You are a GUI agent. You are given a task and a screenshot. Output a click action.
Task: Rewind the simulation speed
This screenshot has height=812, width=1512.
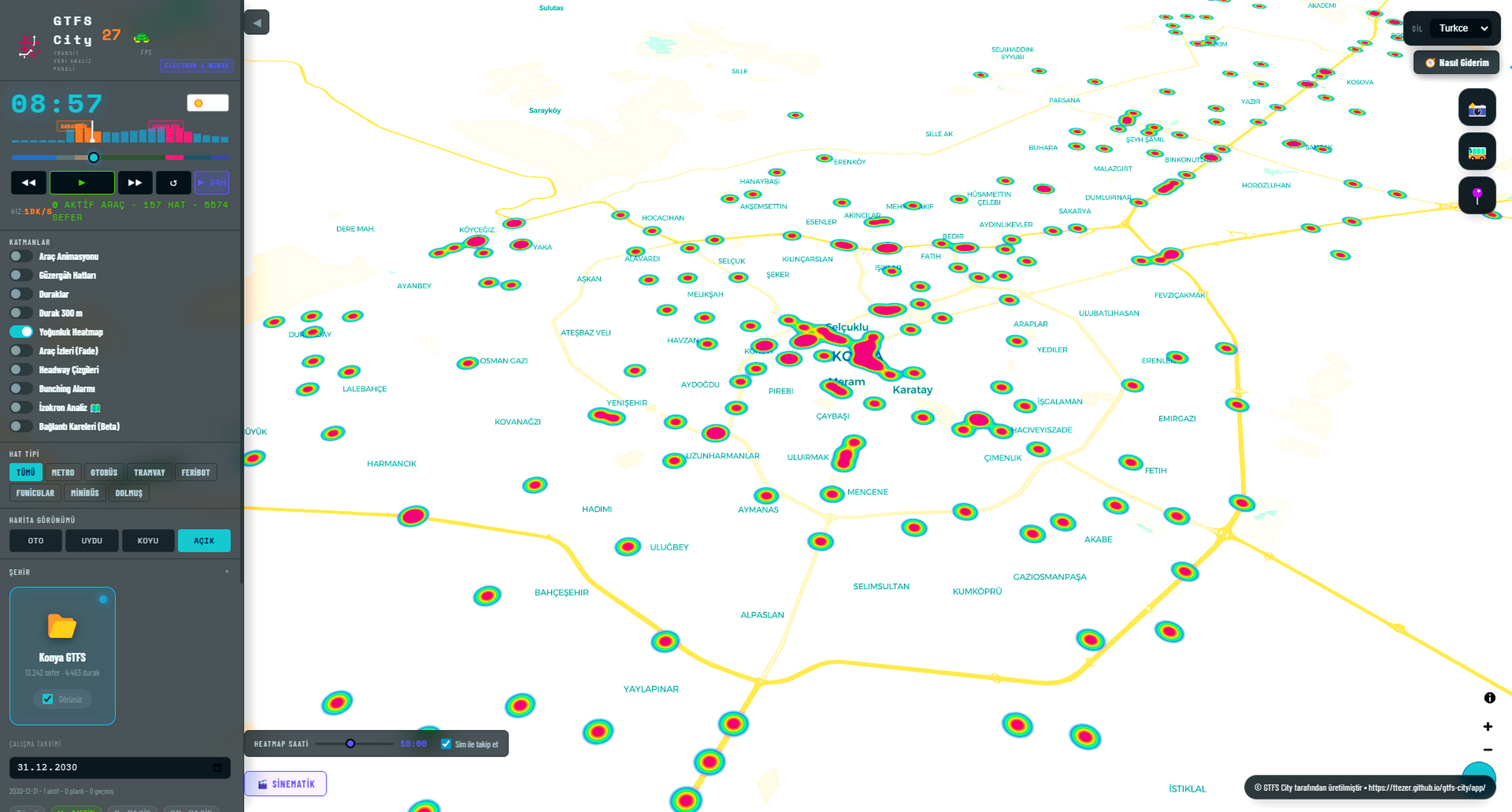[28, 183]
